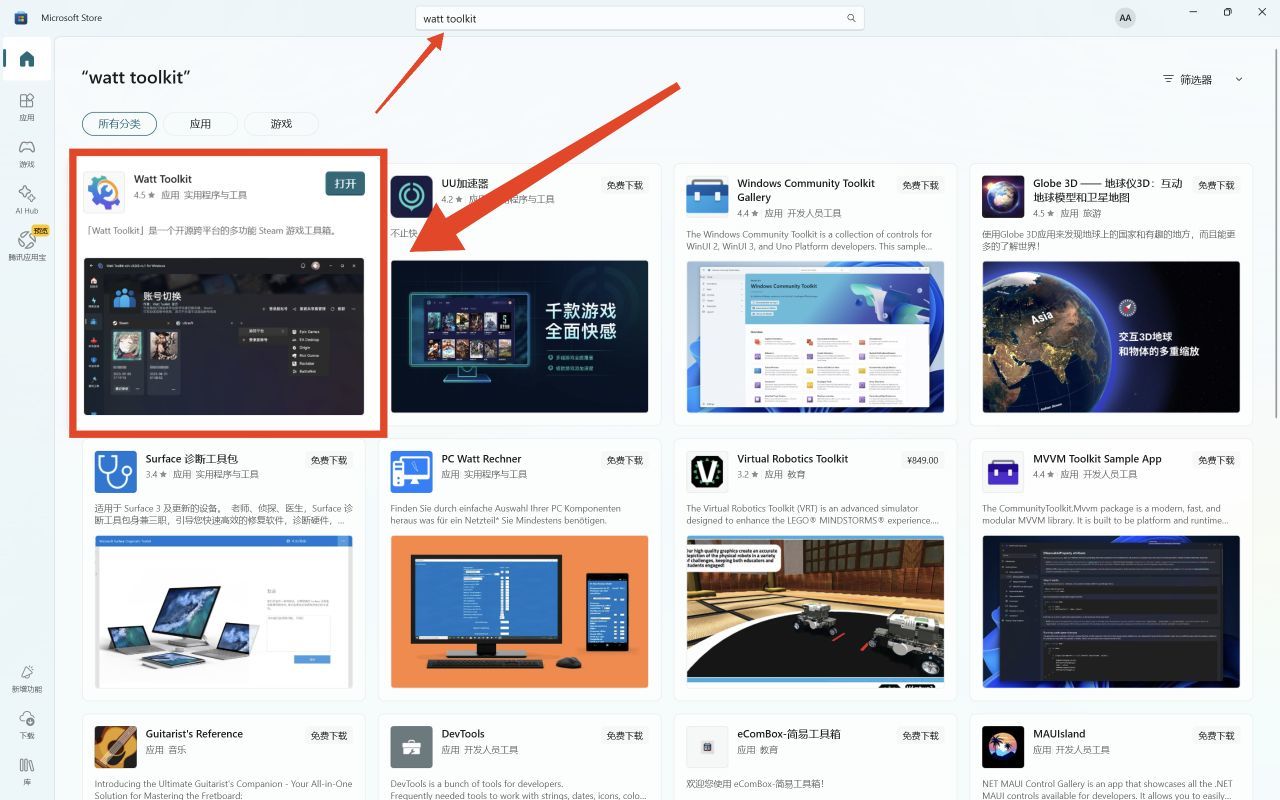Click the UU加速器 app icon
Image resolution: width=1280 pixels, height=800 pixels.
click(411, 196)
